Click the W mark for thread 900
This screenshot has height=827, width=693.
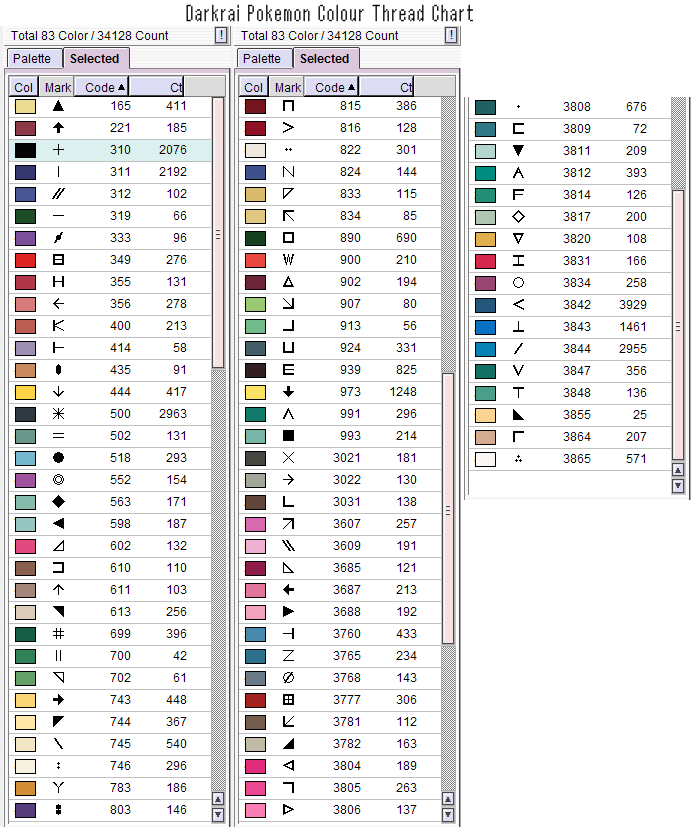(288, 260)
